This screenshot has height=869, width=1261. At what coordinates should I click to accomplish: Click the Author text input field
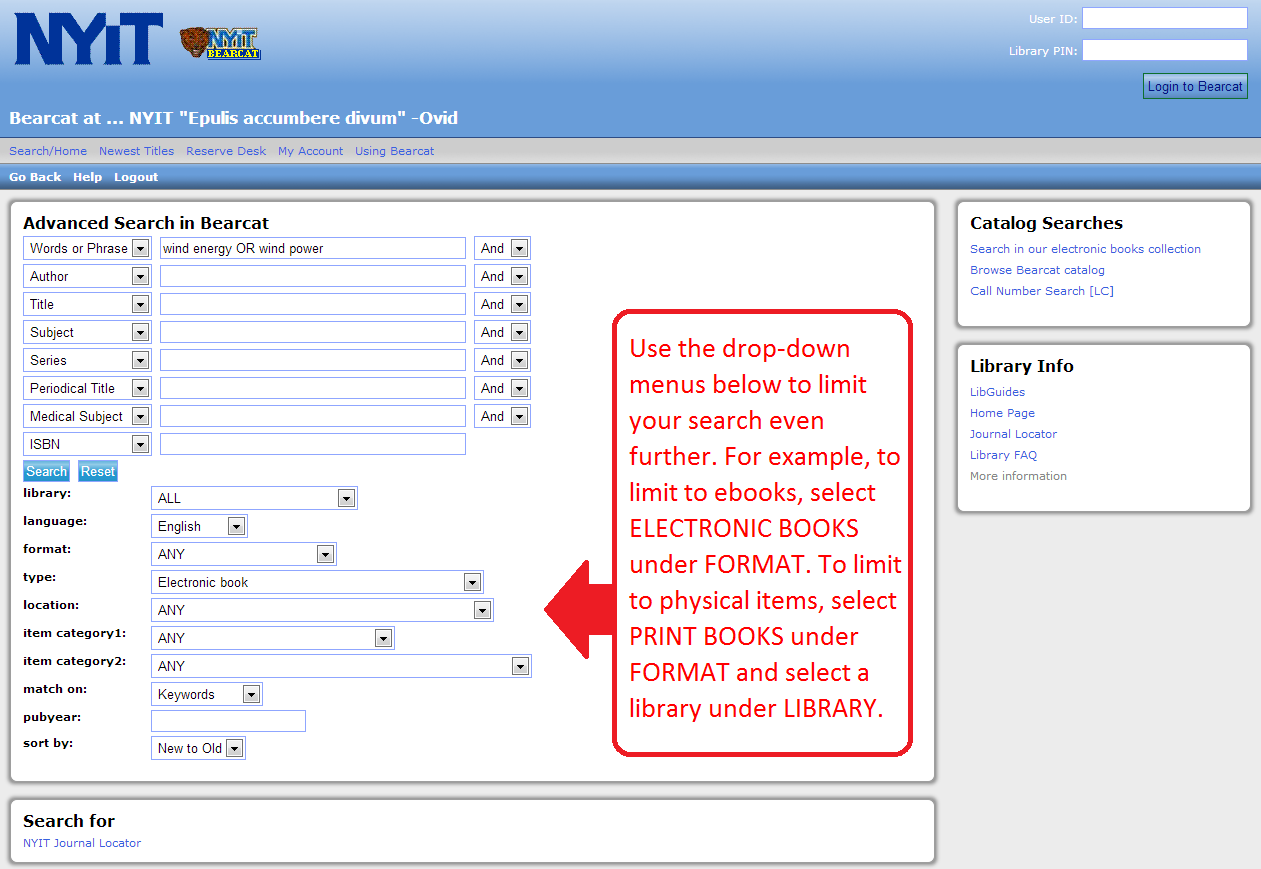[x=313, y=276]
